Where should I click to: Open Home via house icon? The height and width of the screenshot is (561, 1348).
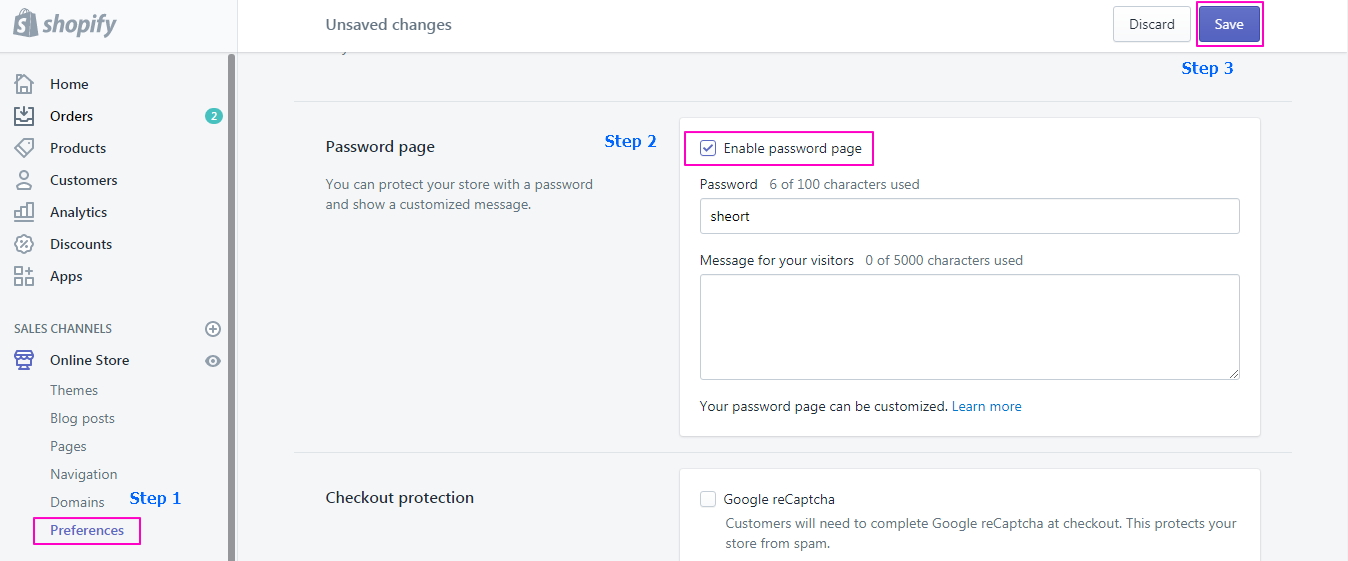click(24, 84)
